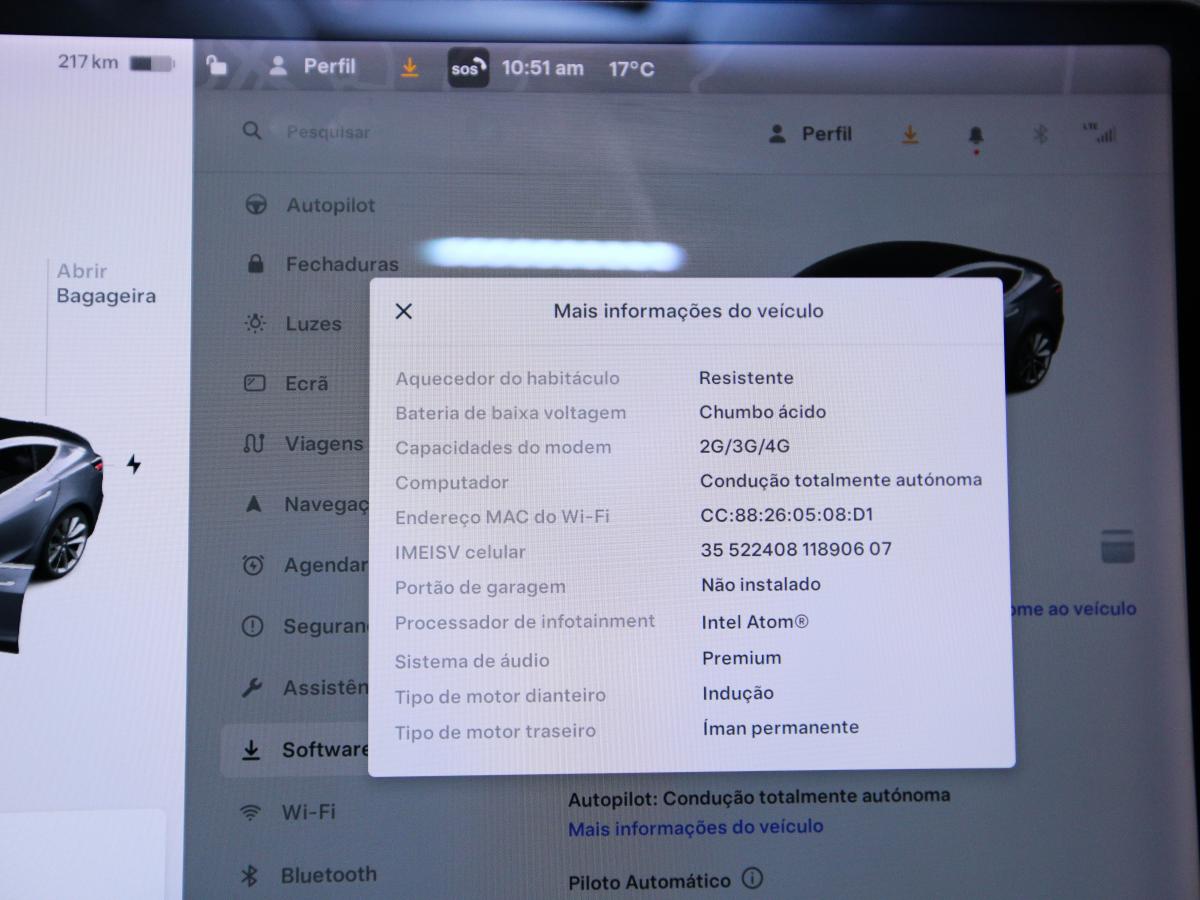
Task: Tap Perfil next to the unlocked padlock
Action: pyautogui.click(x=313, y=66)
